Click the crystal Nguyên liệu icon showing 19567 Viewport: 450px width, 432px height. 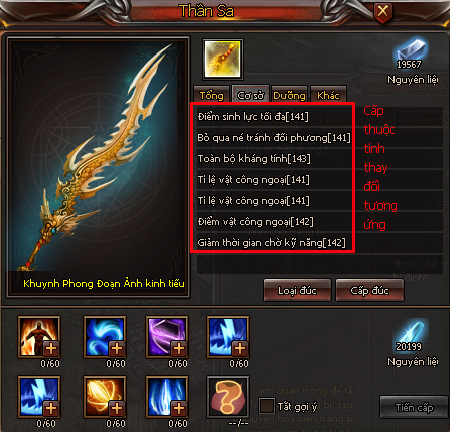pyautogui.click(x=411, y=53)
